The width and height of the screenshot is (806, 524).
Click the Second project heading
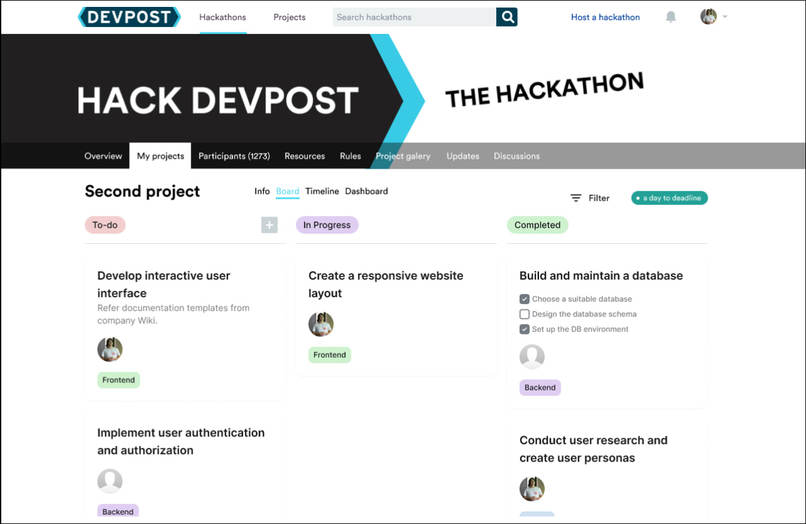tap(142, 191)
